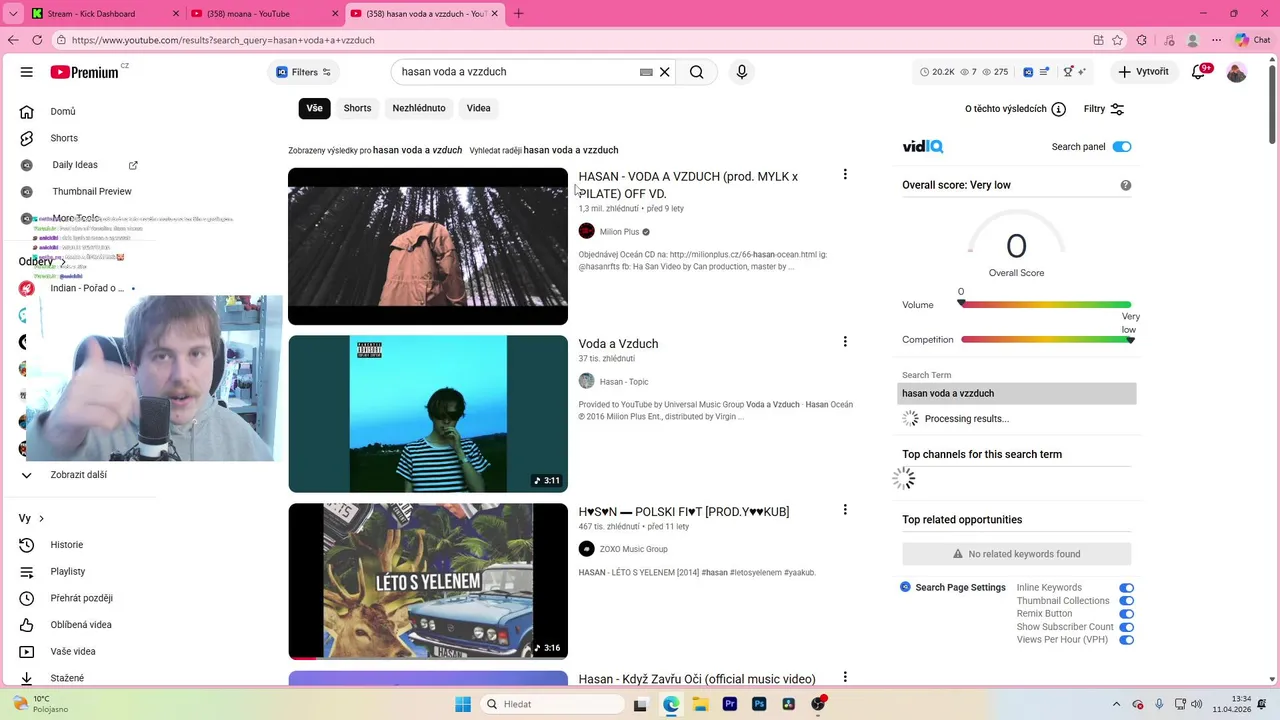Click the vidIQ Search Term field
This screenshot has height=720, width=1280.
pos(1017,393)
